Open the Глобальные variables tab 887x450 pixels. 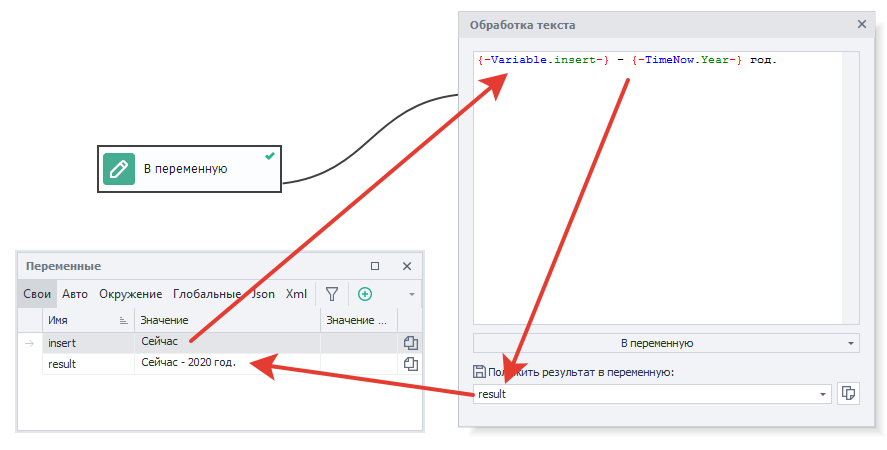click(206, 294)
